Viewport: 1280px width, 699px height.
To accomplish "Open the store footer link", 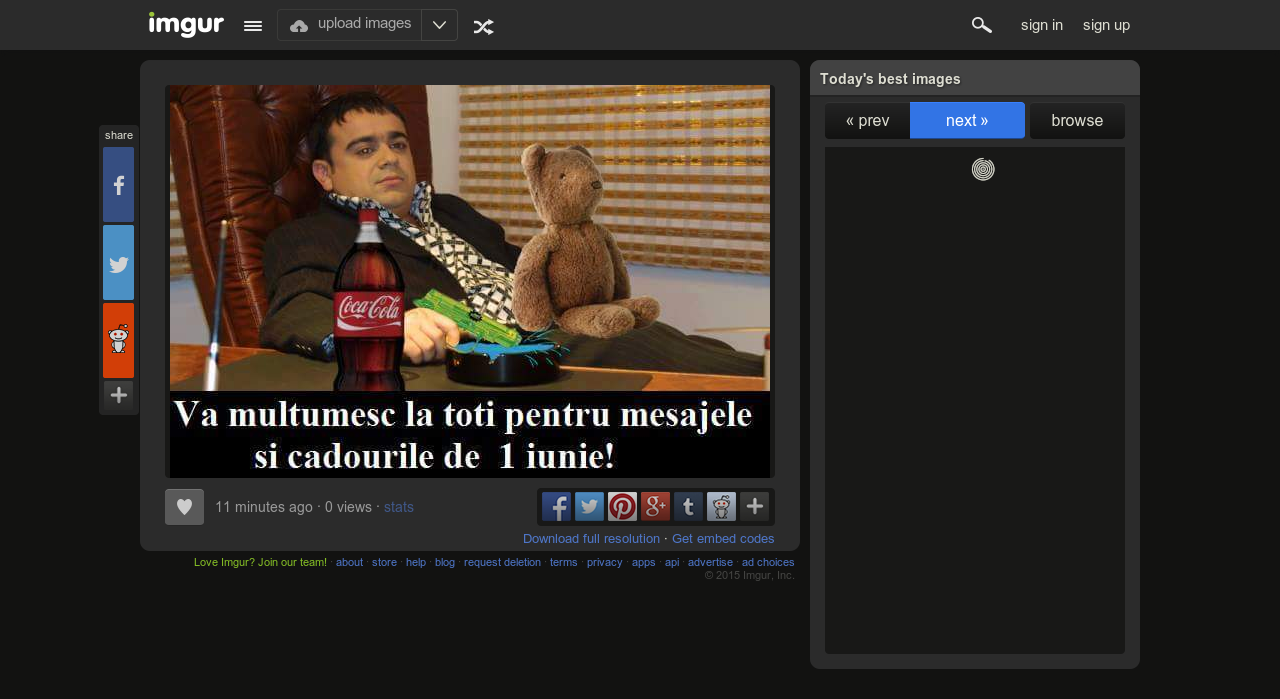I will [x=384, y=562].
